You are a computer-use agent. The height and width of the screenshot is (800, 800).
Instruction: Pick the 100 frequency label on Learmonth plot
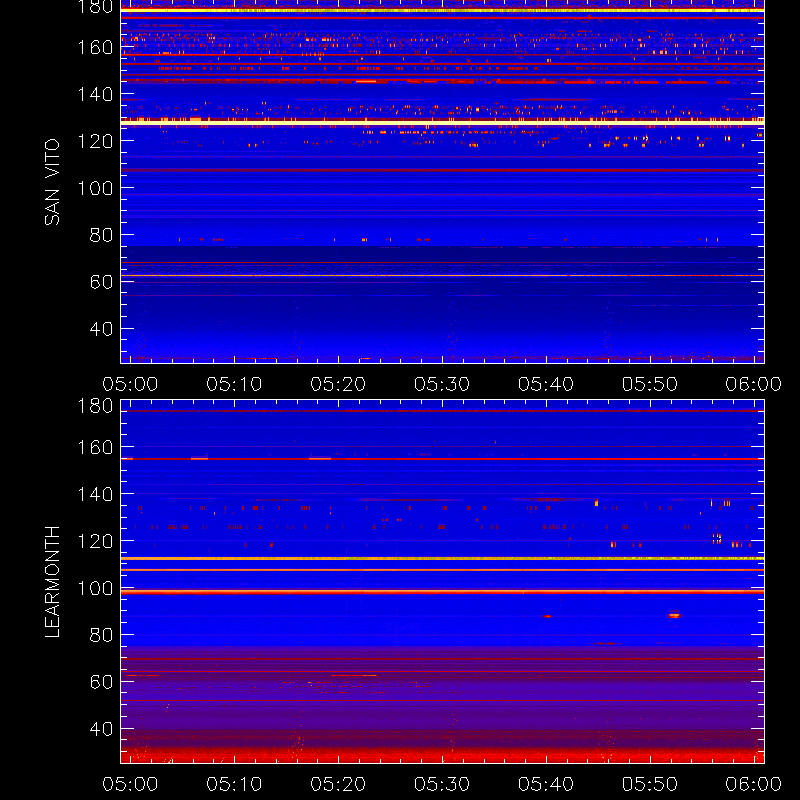95,588
